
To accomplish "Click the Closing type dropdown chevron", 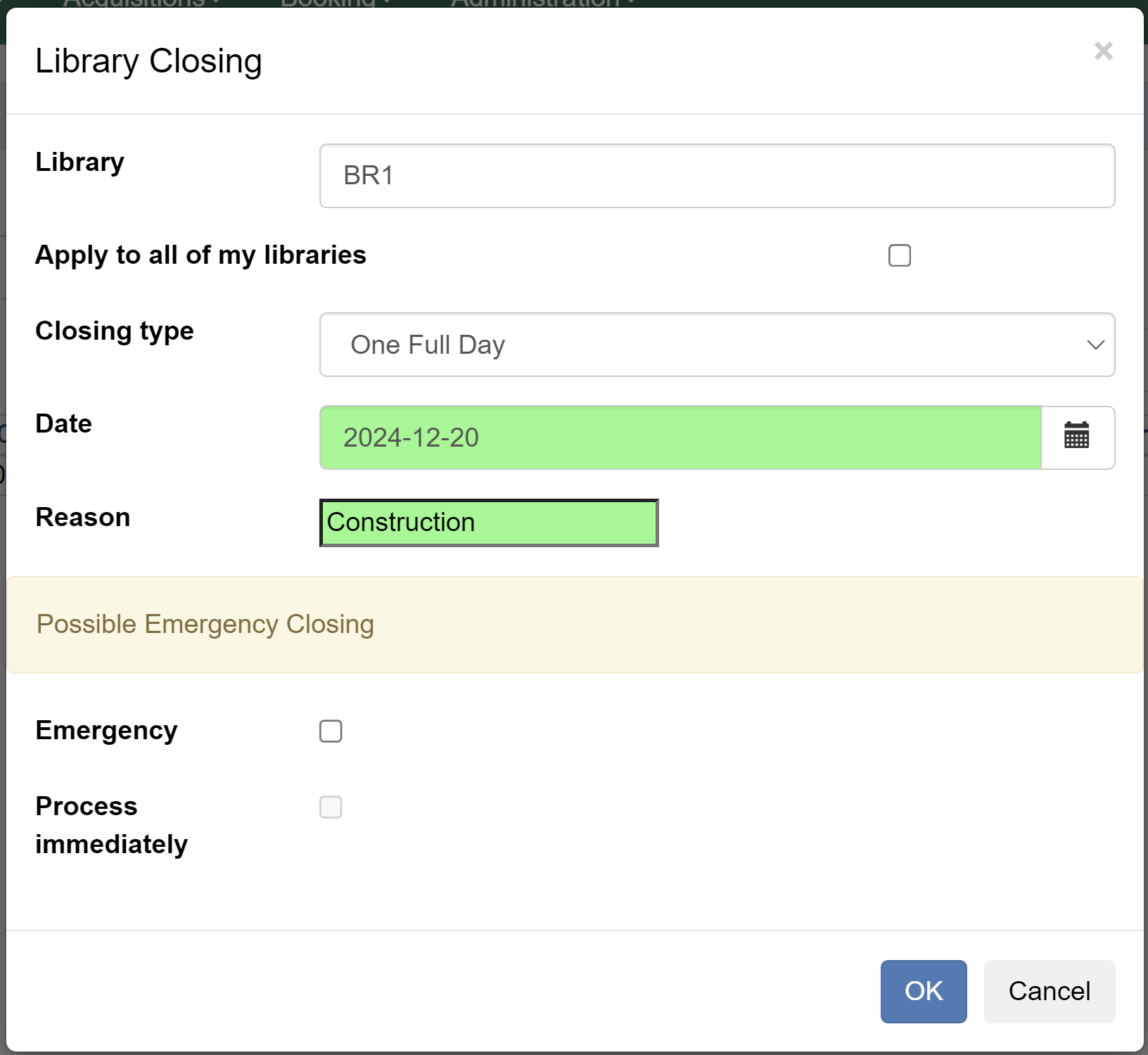I will point(1095,345).
